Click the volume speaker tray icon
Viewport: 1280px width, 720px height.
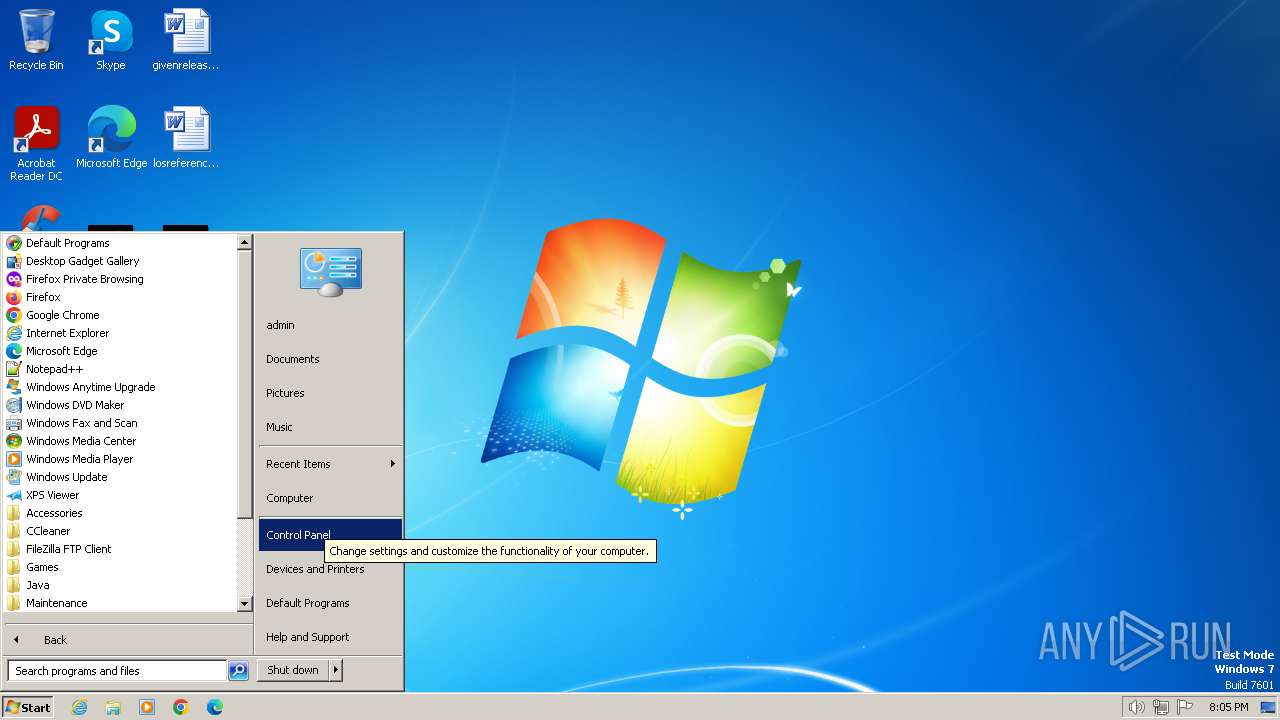(x=1136, y=707)
